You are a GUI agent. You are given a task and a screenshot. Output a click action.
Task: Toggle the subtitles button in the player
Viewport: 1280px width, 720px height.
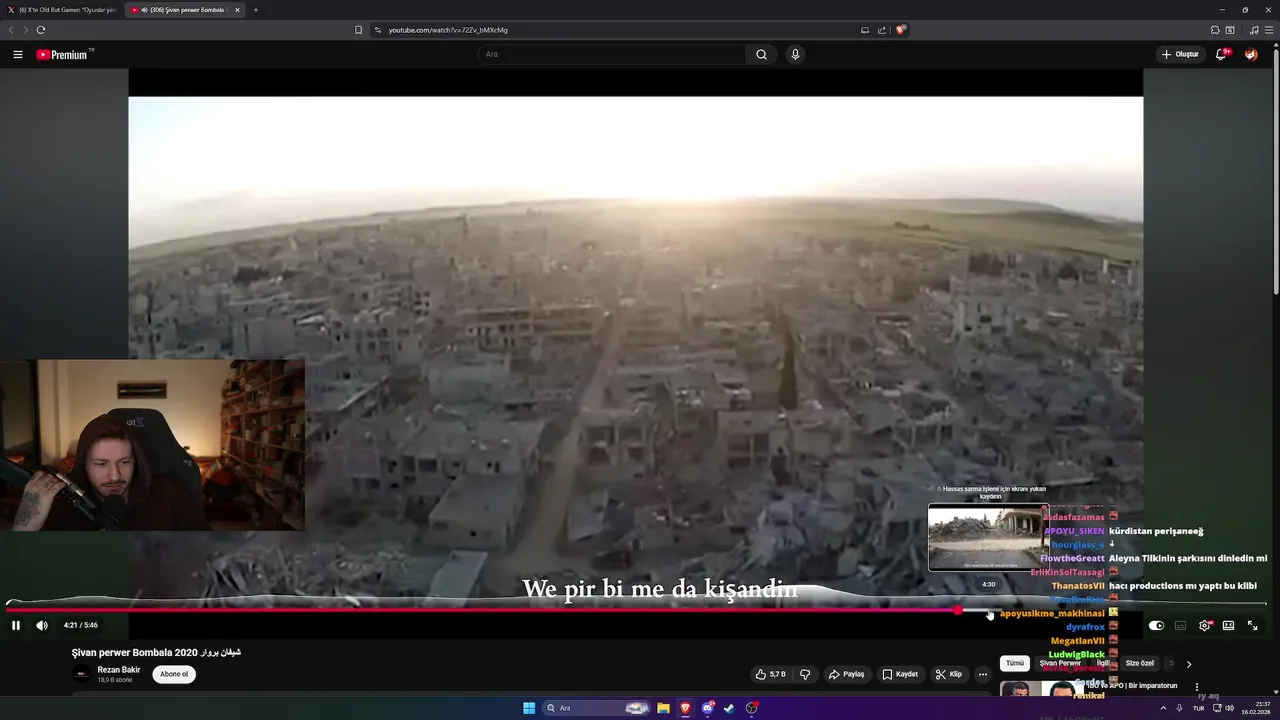coord(1180,625)
